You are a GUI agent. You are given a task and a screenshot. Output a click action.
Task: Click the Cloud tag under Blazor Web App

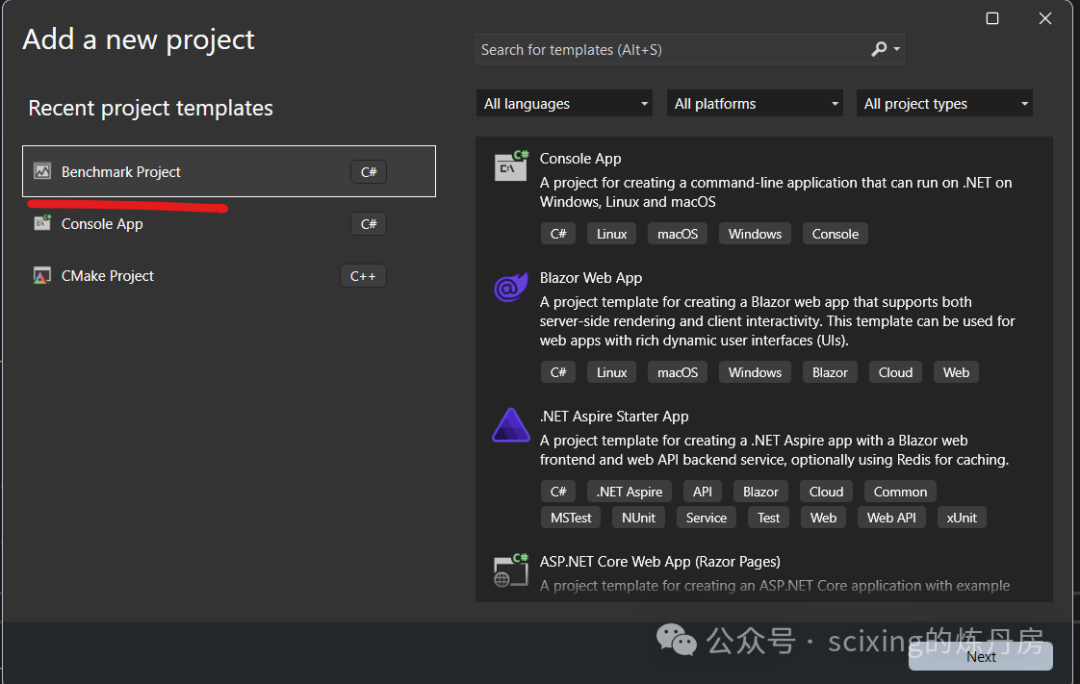[x=895, y=372]
